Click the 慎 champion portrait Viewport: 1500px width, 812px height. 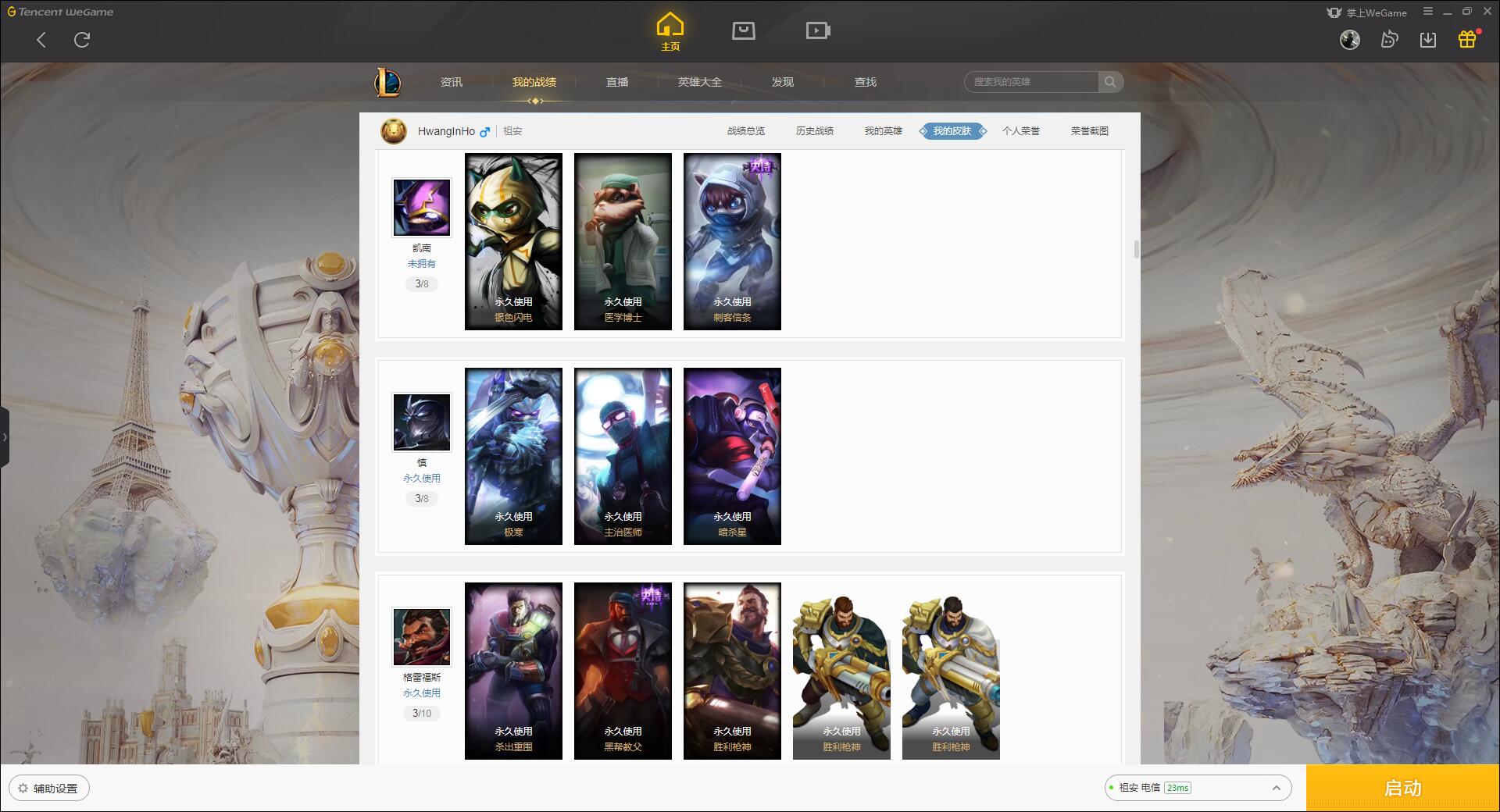point(422,422)
